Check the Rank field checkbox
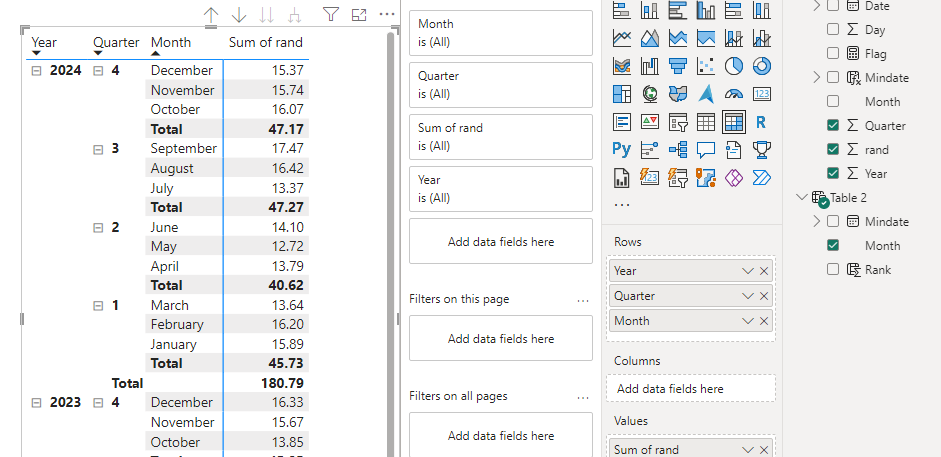The image size is (941, 457). tap(833, 269)
